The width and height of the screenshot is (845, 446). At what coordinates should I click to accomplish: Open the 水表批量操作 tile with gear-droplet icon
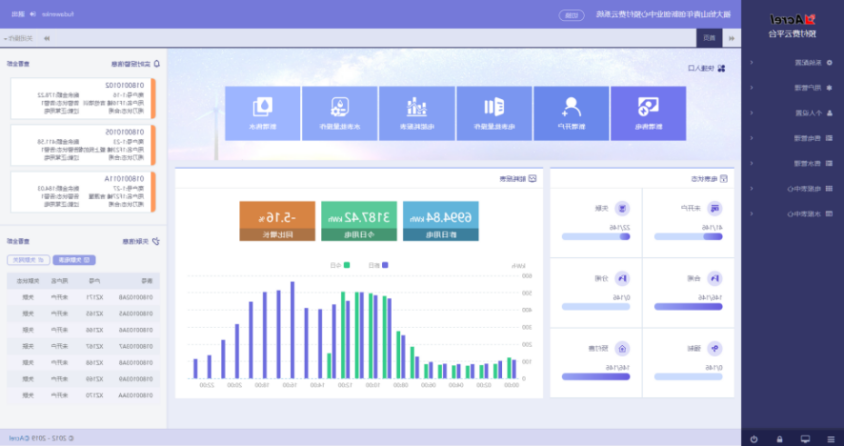tap(340, 114)
